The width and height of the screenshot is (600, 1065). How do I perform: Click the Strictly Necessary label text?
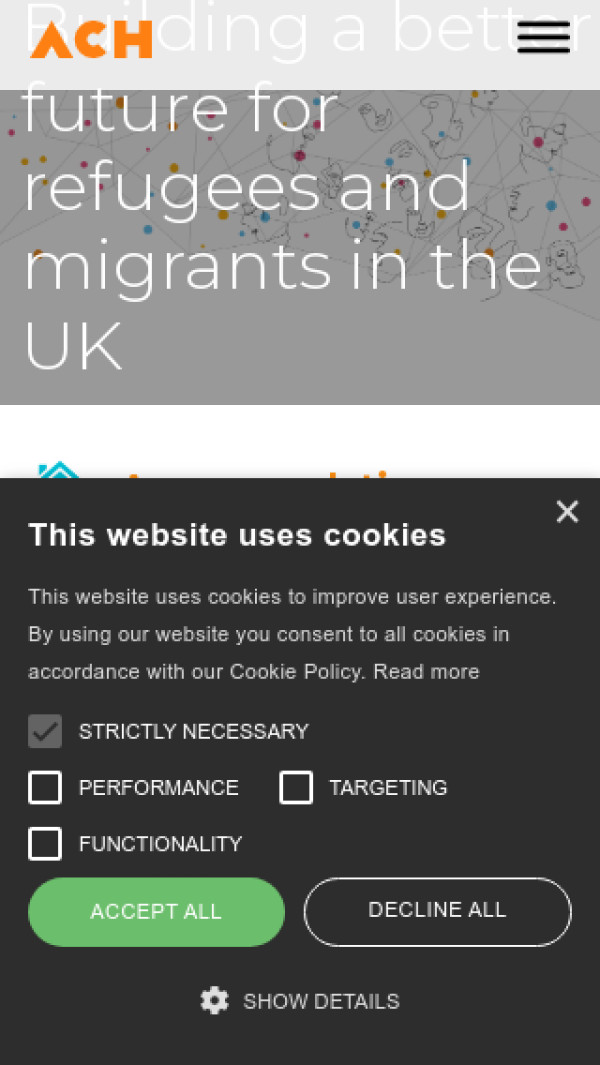(193, 731)
